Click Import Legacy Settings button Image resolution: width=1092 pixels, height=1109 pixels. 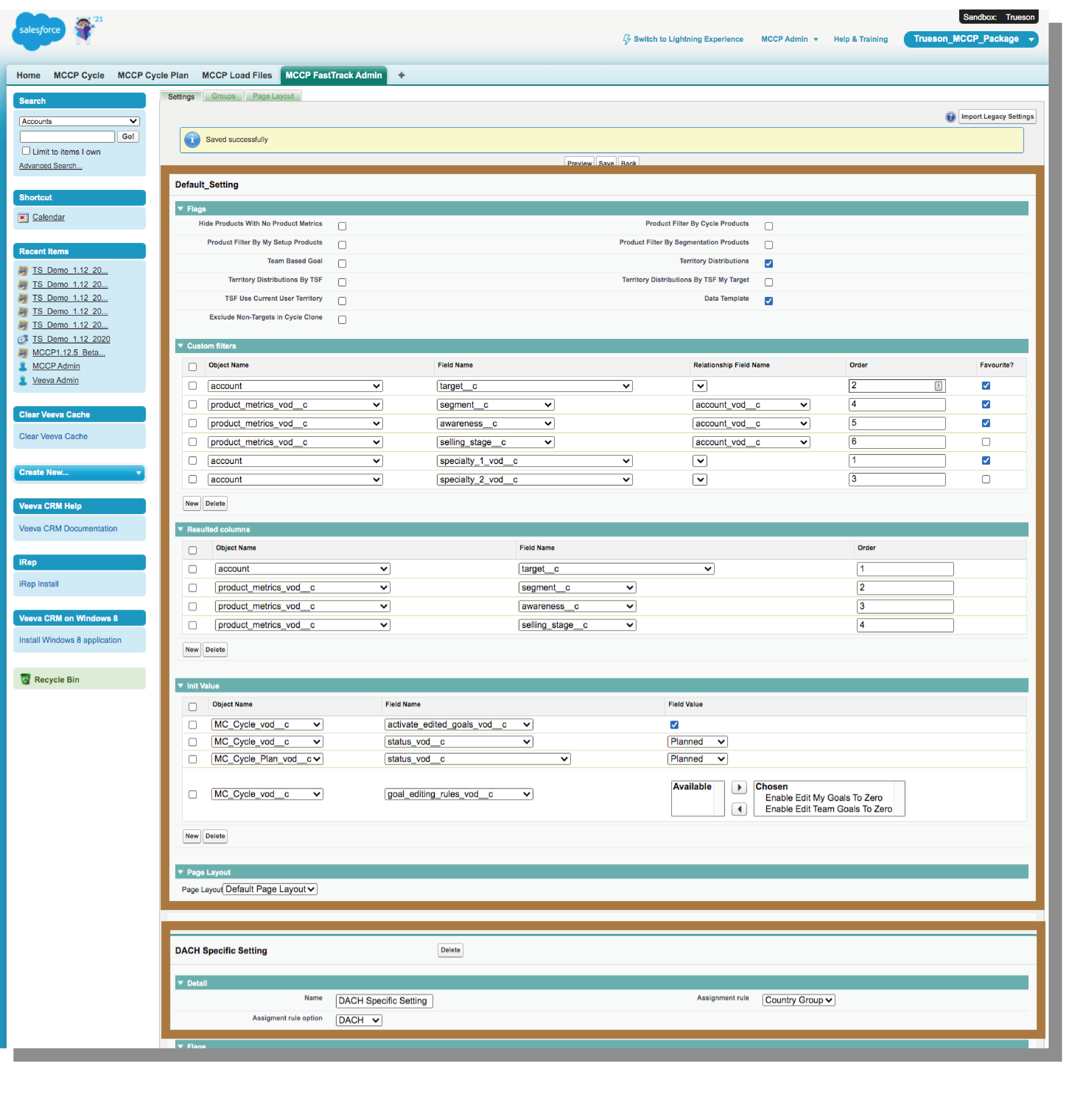click(x=997, y=117)
